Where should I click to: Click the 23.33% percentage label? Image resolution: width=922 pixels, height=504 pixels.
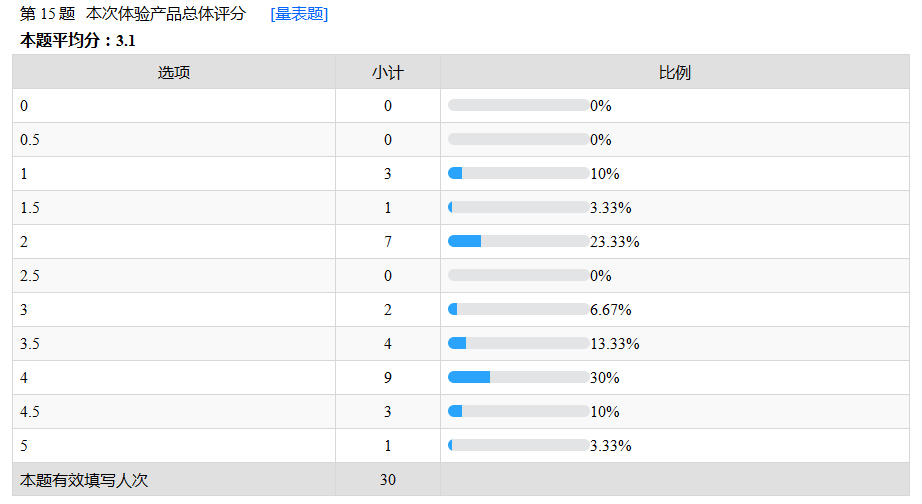coord(615,242)
